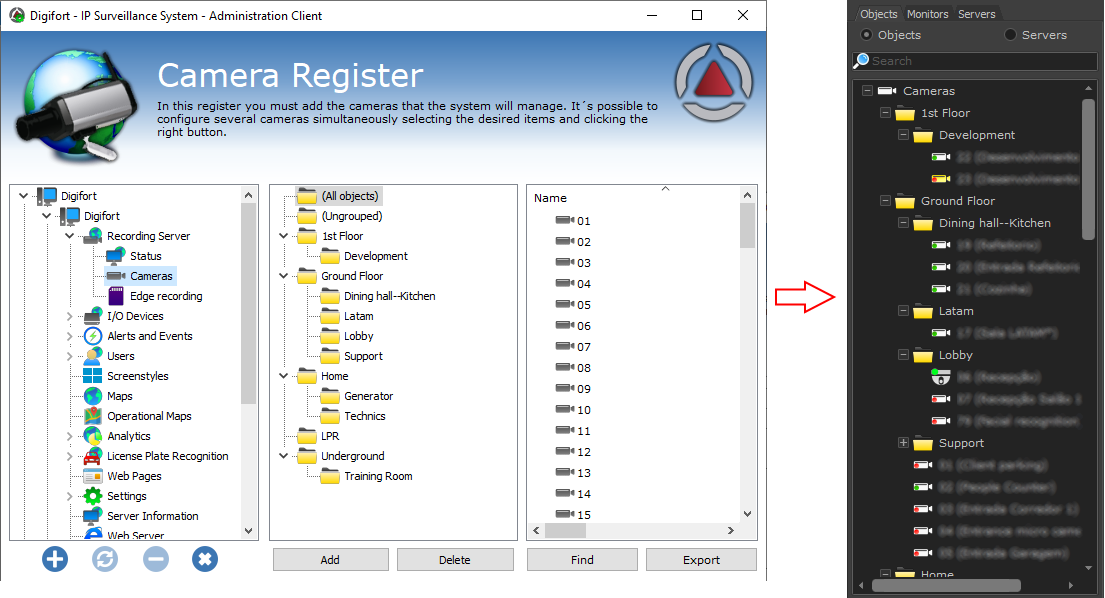Screen dimensions: 1105x598
Task: Select the Edge recording SD card icon
Action: [116, 296]
